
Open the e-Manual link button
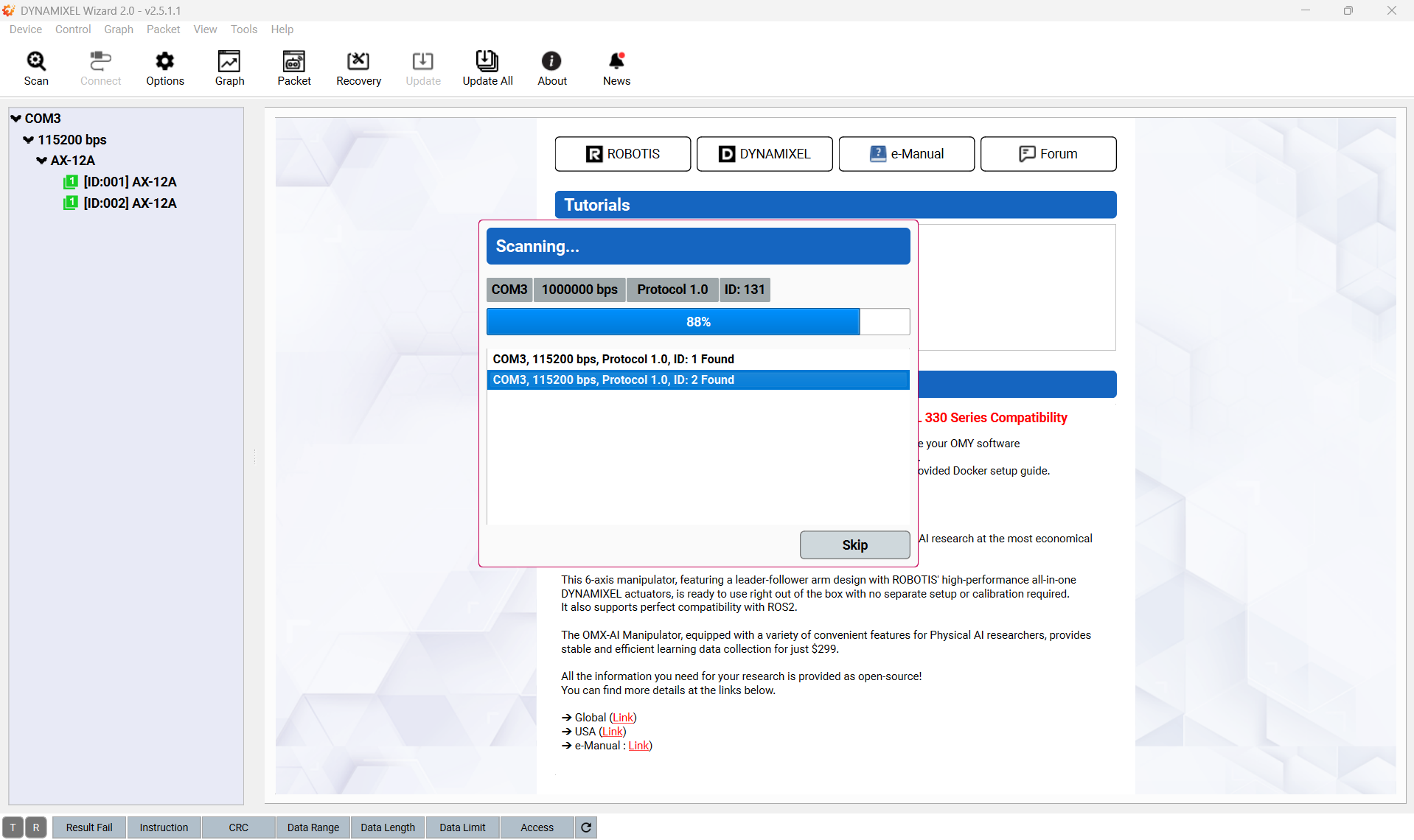pyautogui.click(x=906, y=154)
